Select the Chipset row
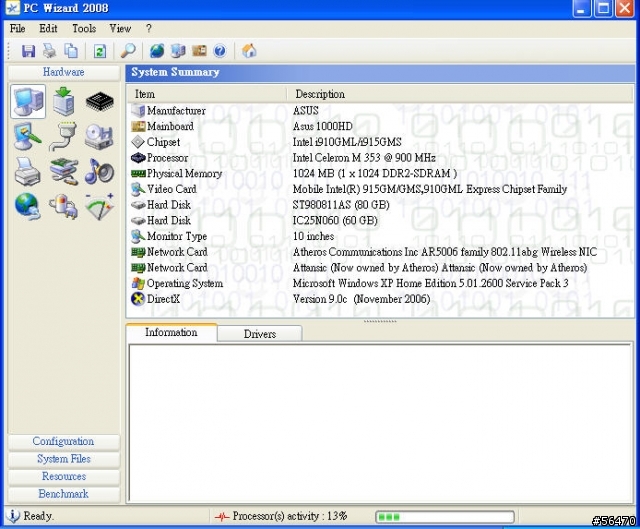This screenshot has width=640, height=529. coord(380,142)
